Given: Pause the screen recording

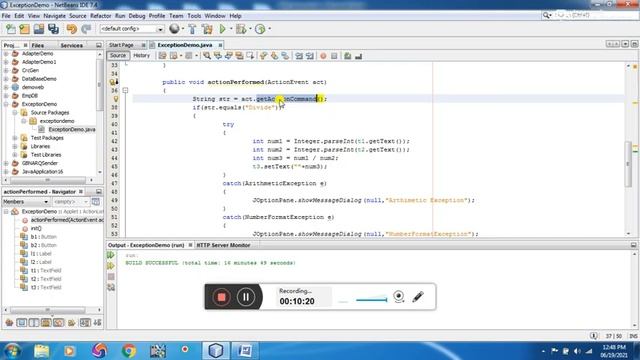Looking at the screenshot, I should [x=246, y=297].
